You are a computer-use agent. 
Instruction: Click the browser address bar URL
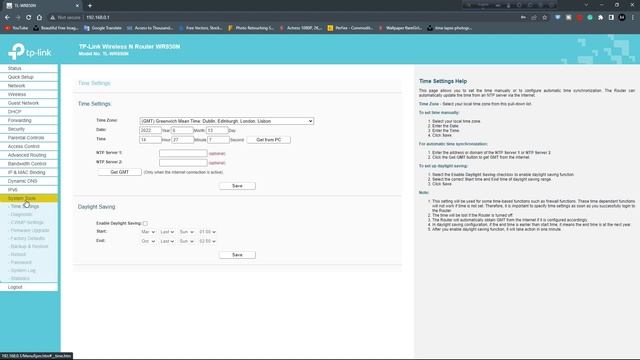click(98, 18)
